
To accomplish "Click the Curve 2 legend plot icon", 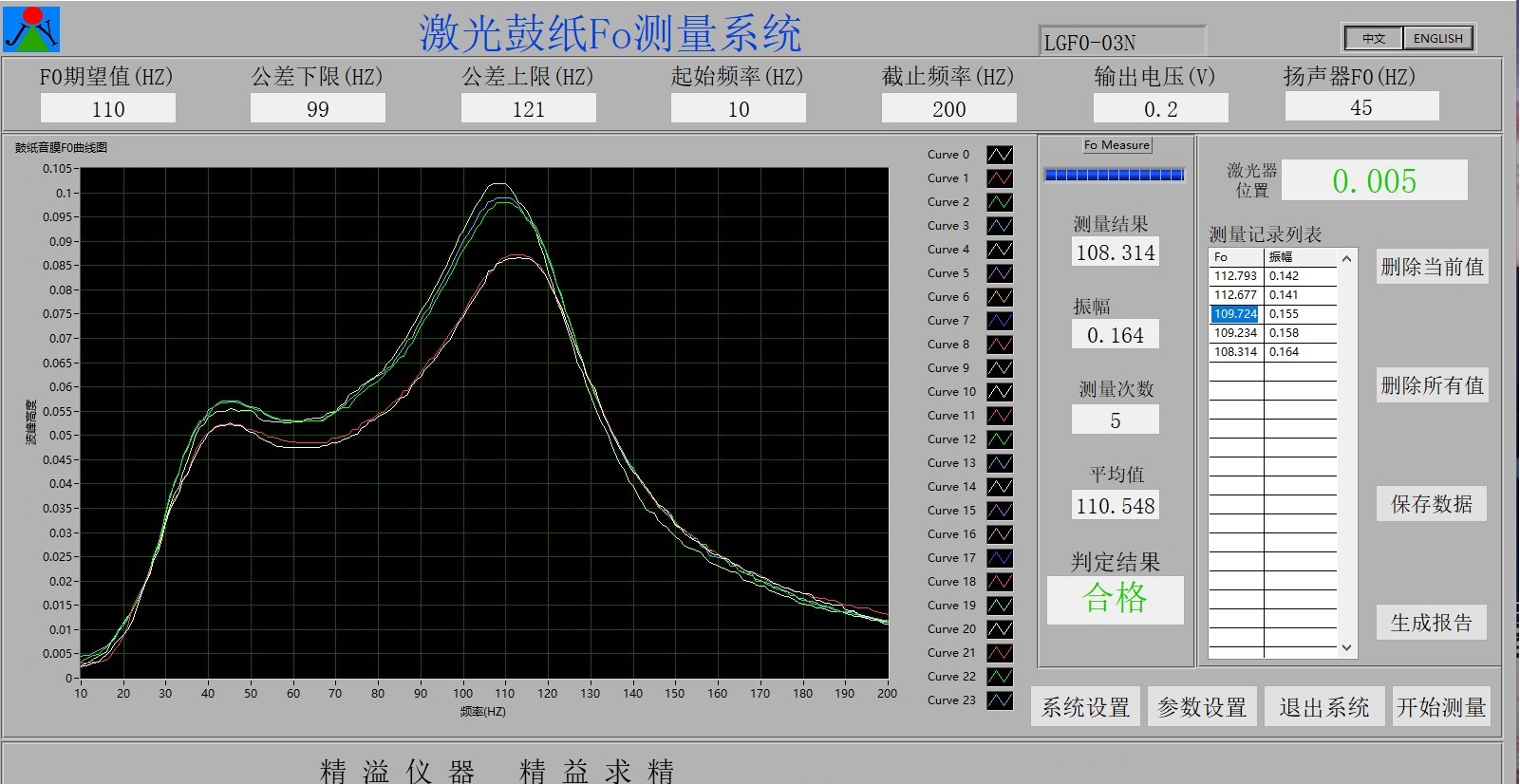I will [1000, 202].
